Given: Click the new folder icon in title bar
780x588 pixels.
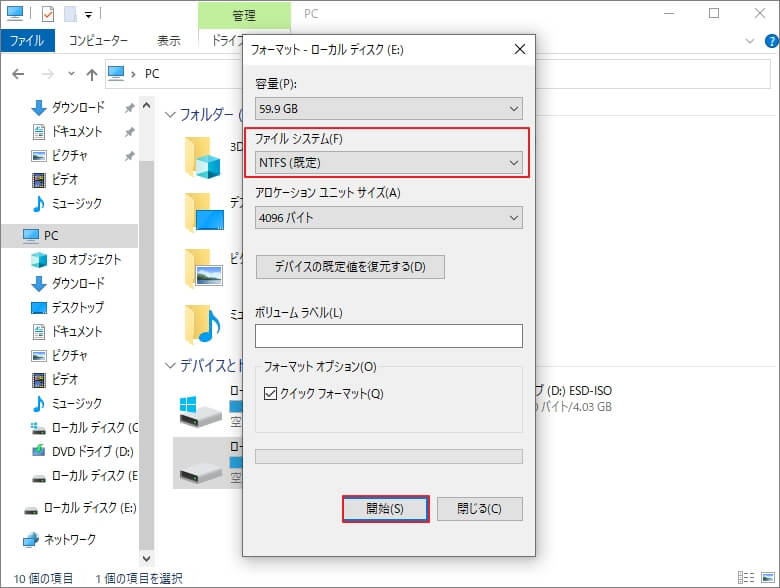Looking at the screenshot, I should (x=70, y=14).
